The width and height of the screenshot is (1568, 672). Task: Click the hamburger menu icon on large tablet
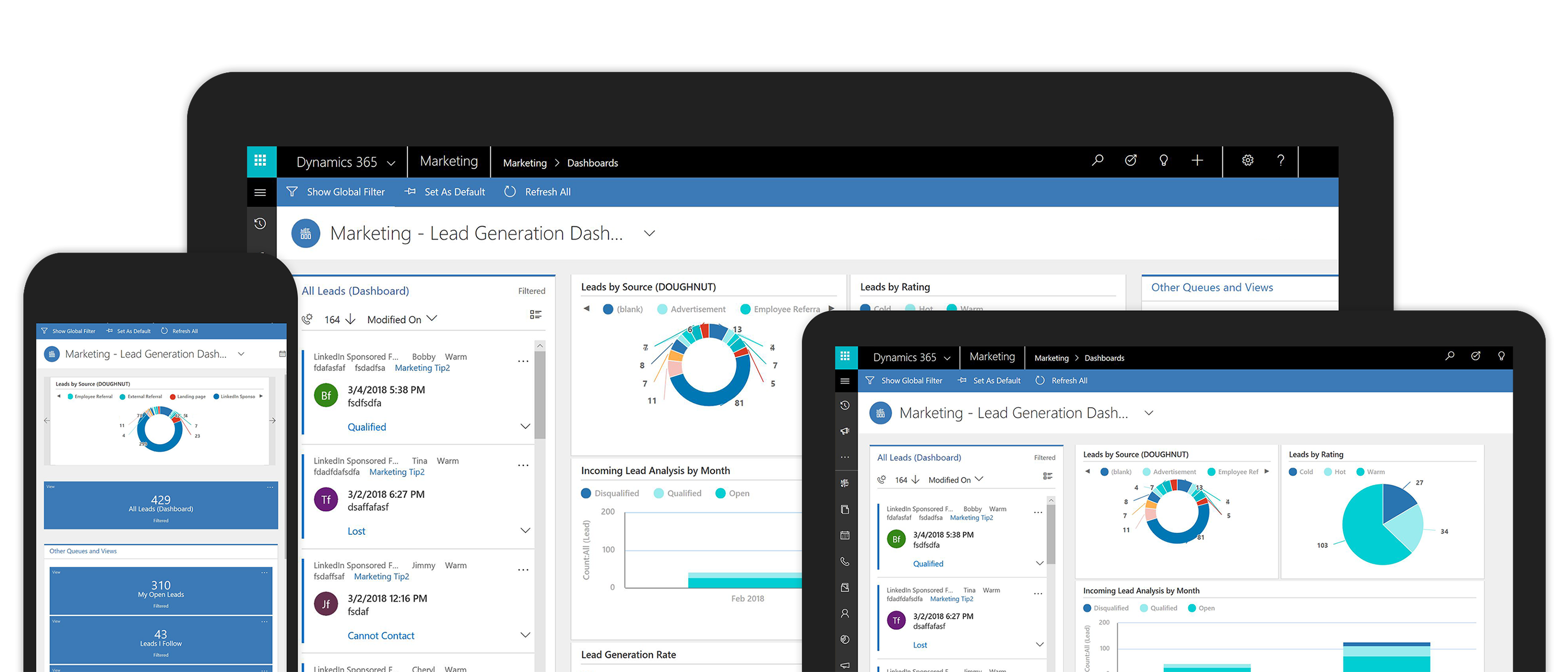[x=260, y=193]
